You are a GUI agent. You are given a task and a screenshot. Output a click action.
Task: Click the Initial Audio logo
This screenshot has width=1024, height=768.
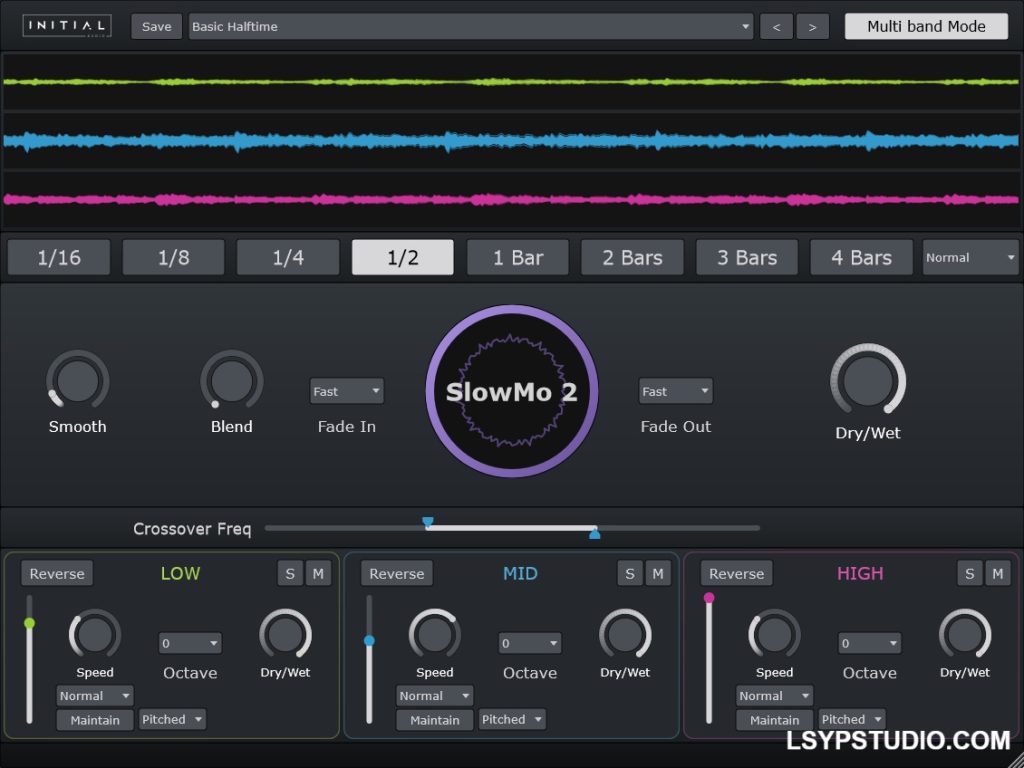67,26
